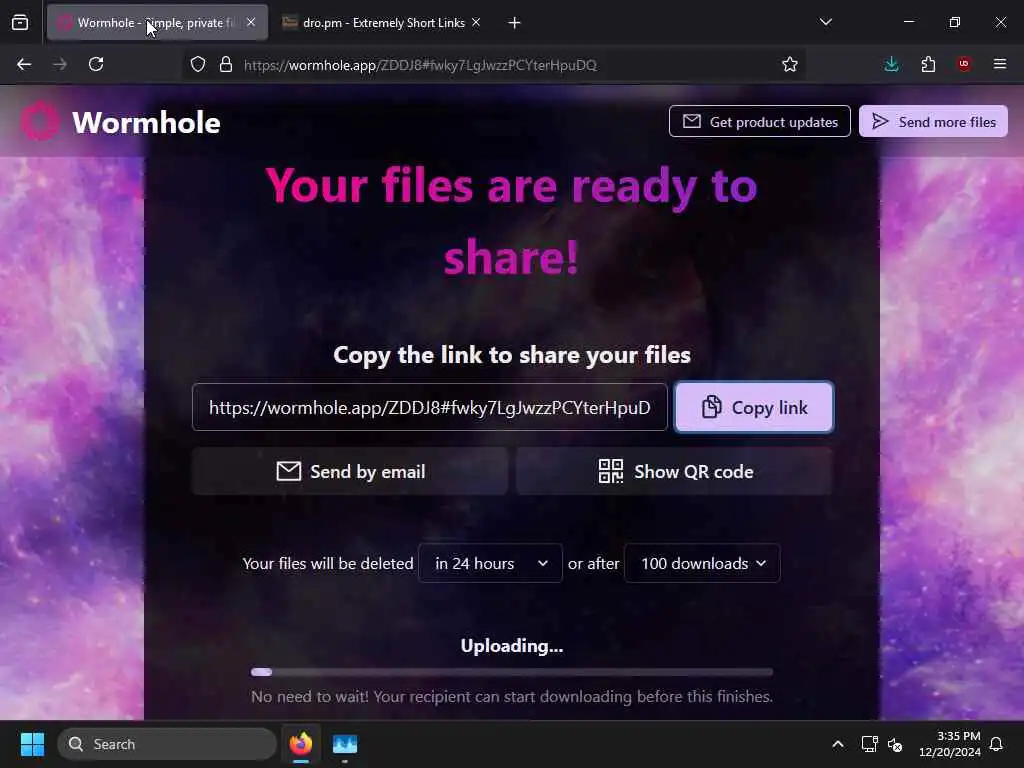Click the muted volume tray icon
This screenshot has height=768, width=1024.
[x=895, y=744]
